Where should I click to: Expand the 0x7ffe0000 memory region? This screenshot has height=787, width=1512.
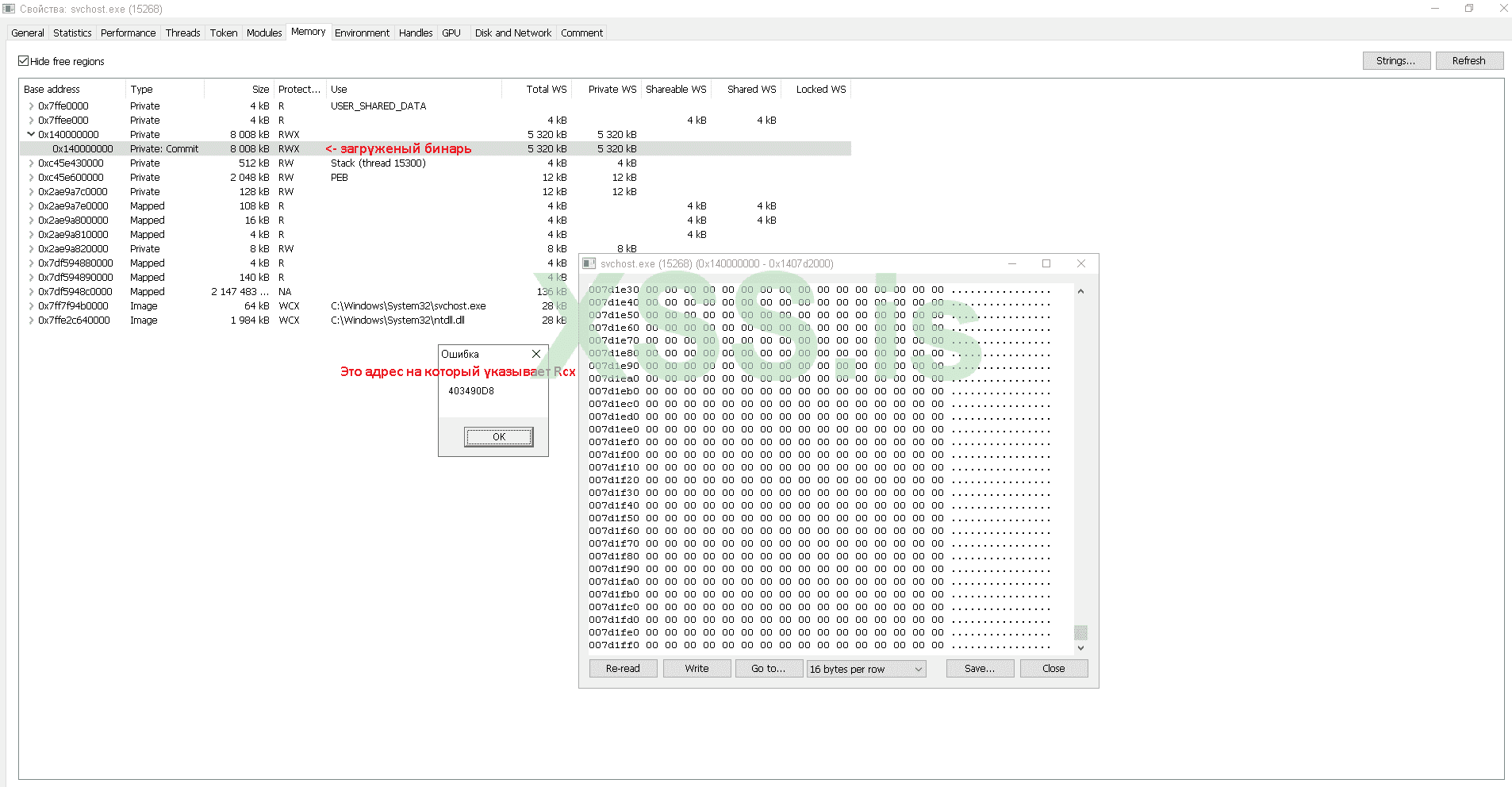coord(31,106)
